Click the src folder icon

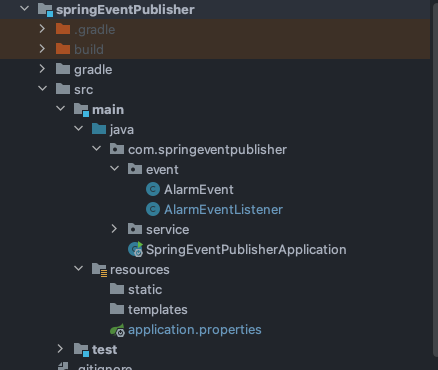[x=63, y=89]
